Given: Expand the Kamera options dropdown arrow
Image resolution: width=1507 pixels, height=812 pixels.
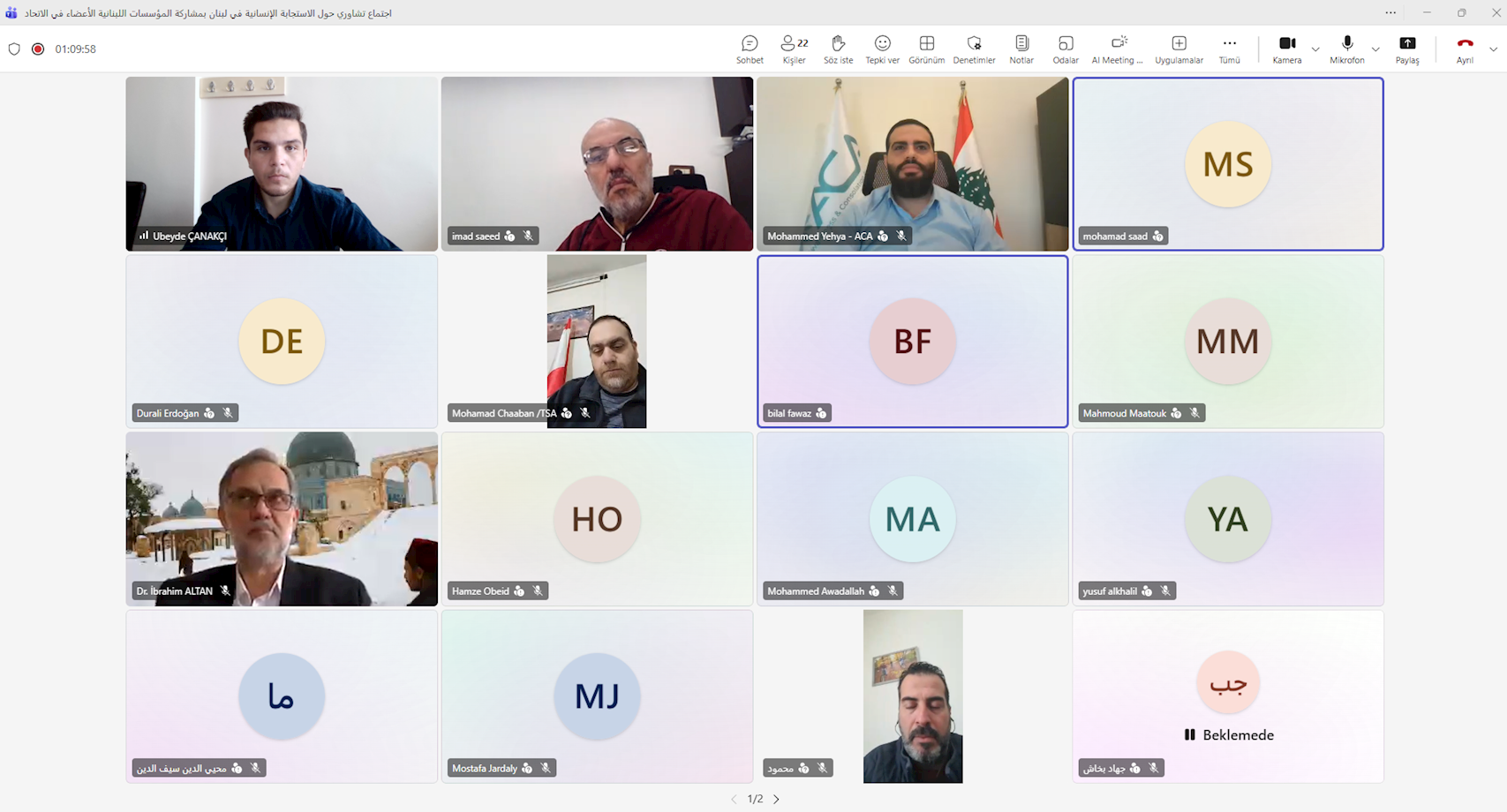Looking at the screenshot, I should tap(1315, 49).
